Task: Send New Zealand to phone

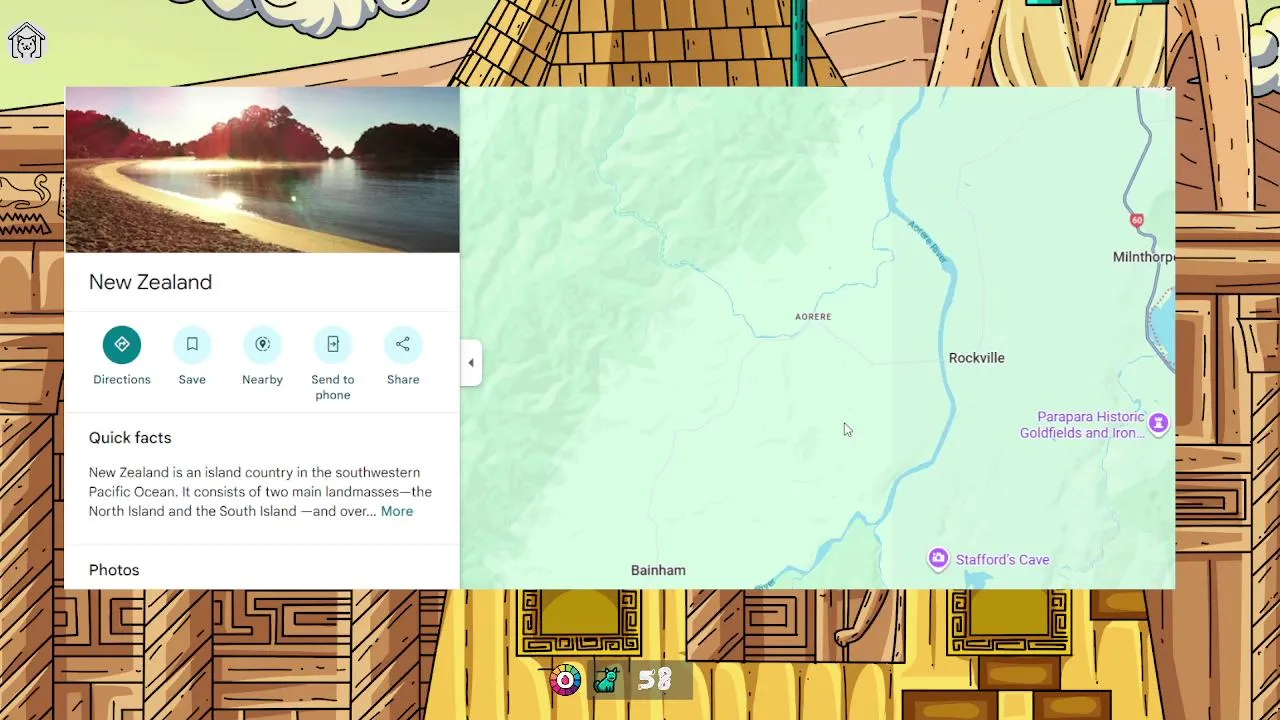Action: [x=332, y=345]
